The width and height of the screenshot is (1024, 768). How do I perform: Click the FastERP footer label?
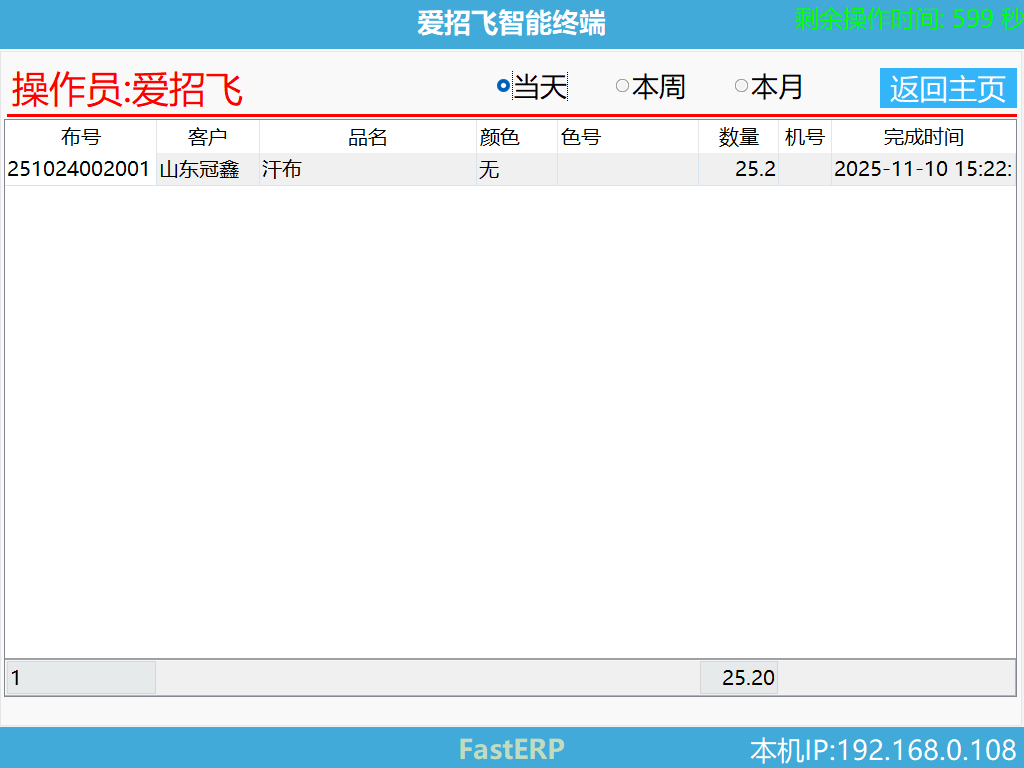[510, 749]
